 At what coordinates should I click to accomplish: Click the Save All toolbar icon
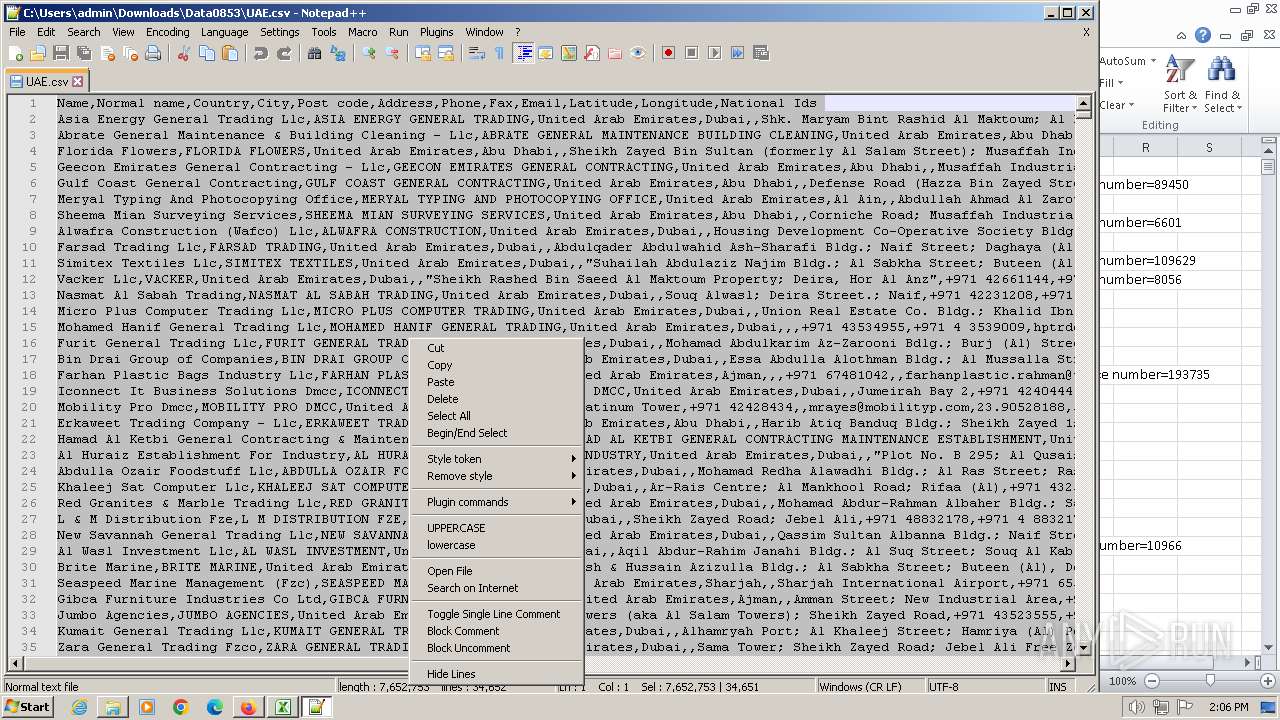[x=84, y=53]
